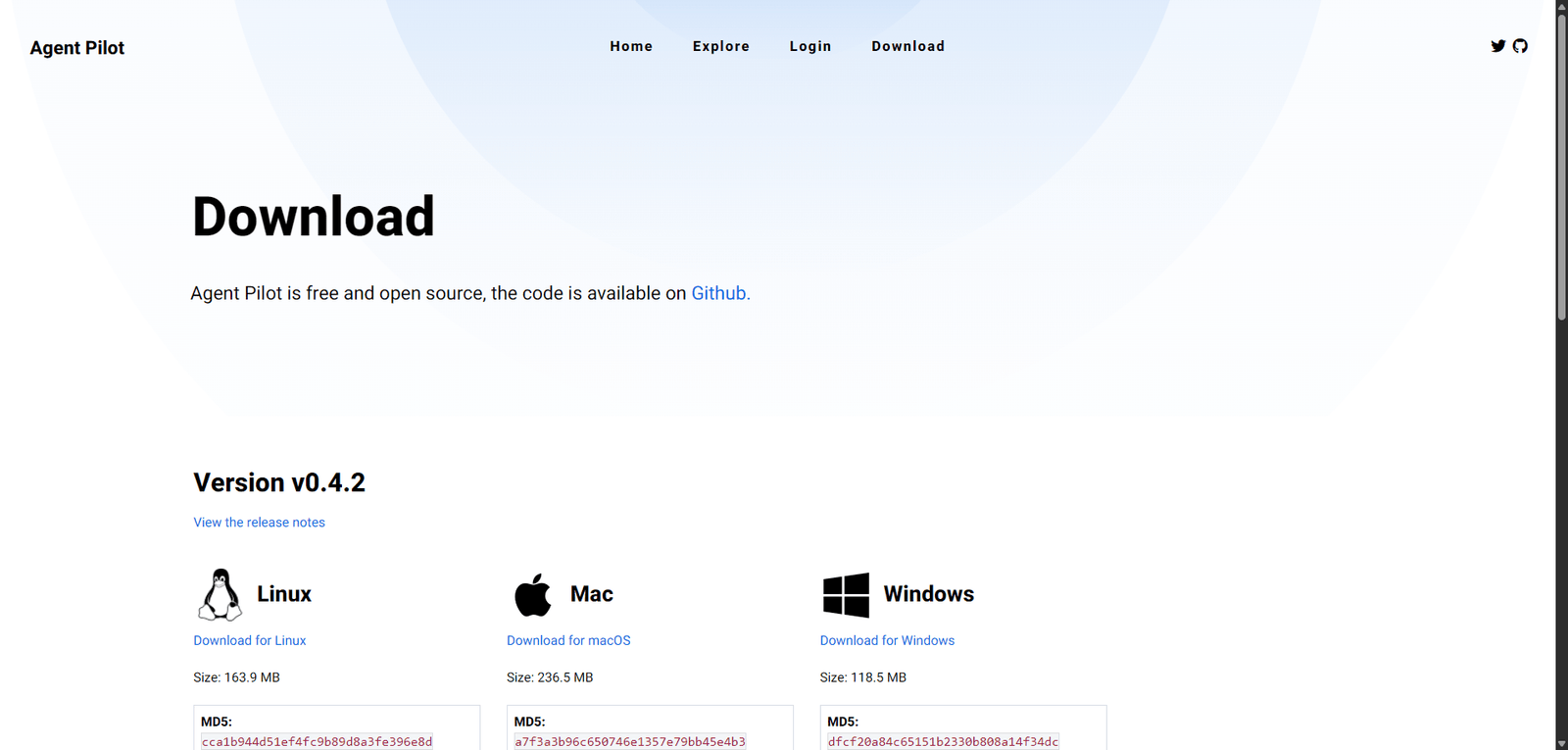Screen dimensions: 1568x750
Task: Click the Windows logo icon
Action: (846, 595)
